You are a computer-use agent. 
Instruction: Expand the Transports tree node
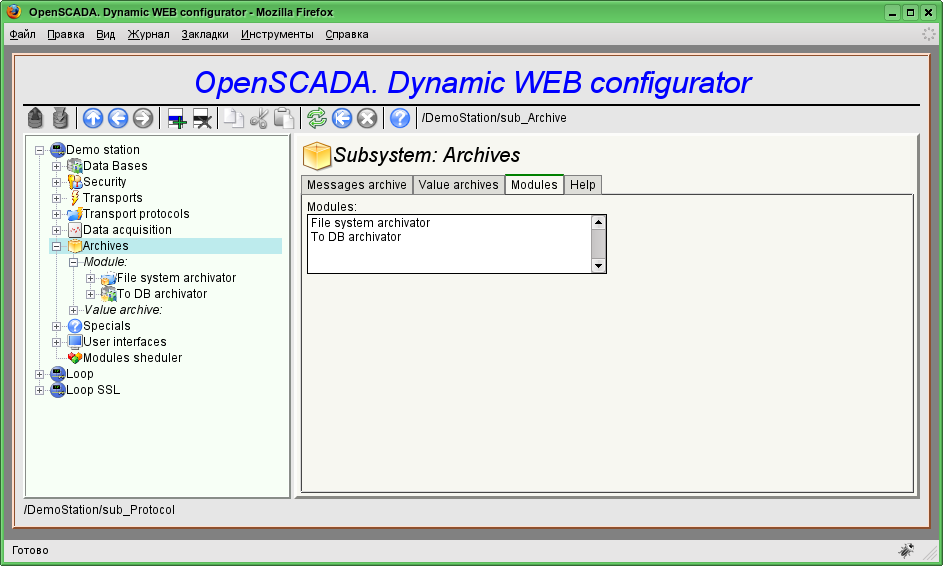tap(57, 198)
